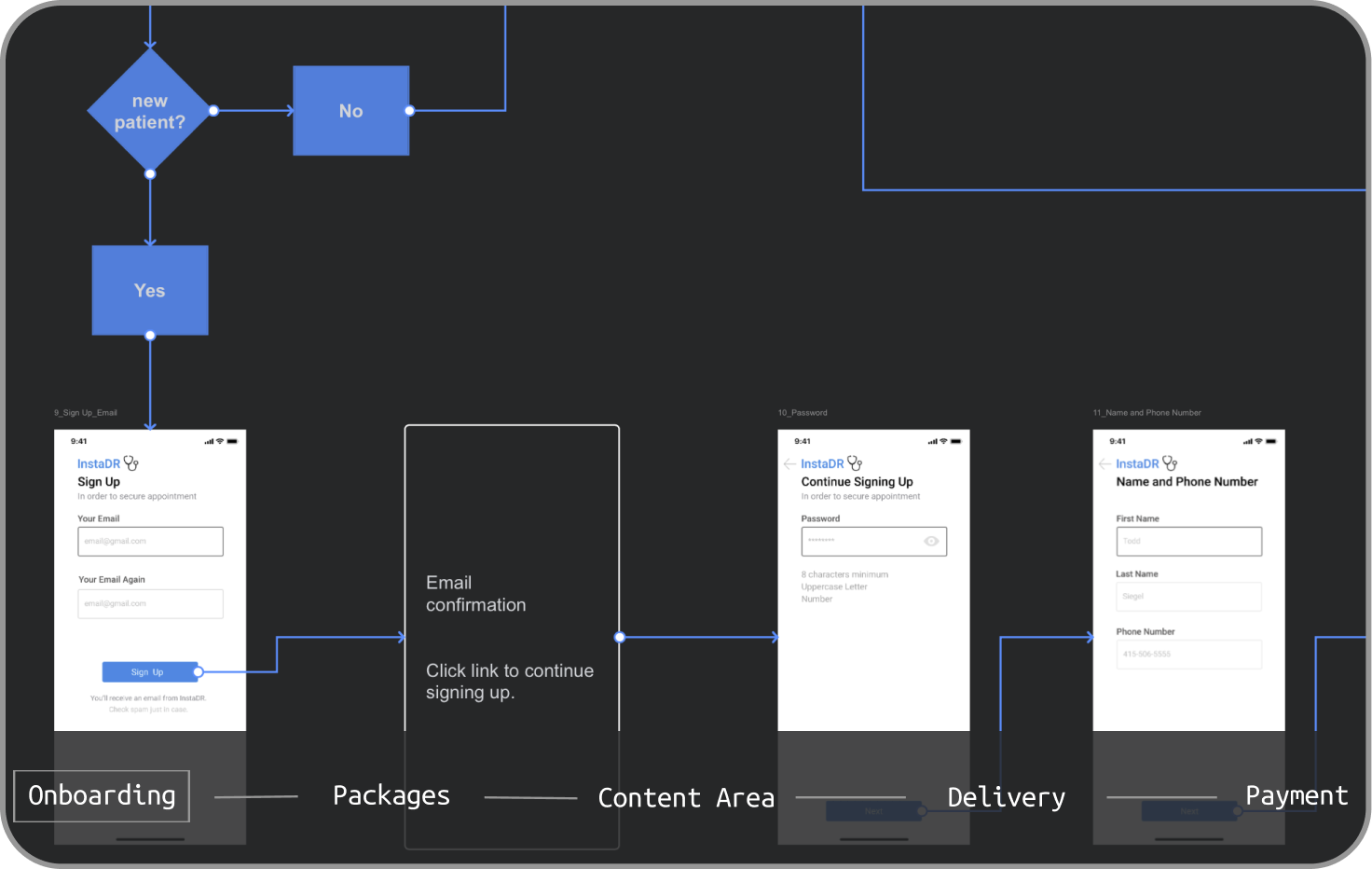1372x869 pixels.
Task: Click the First Name field
Action: pyautogui.click(x=1189, y=542)
